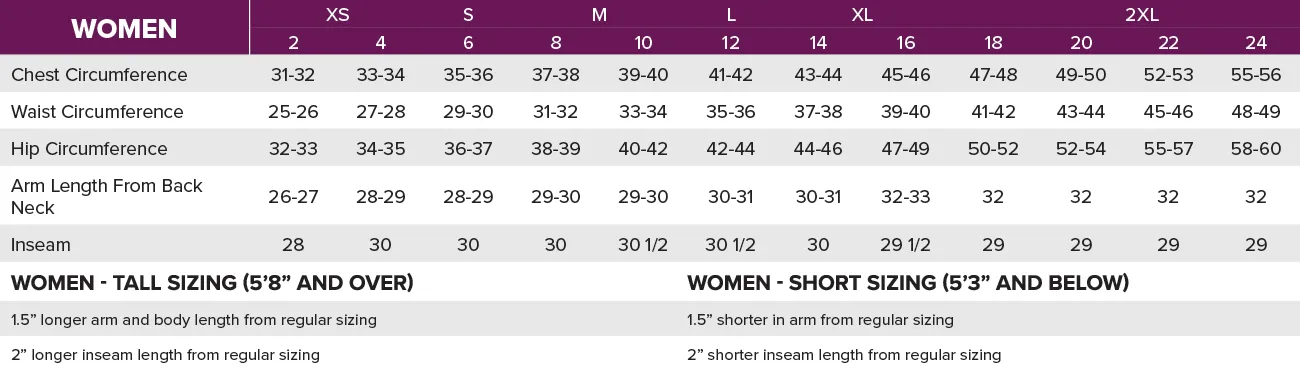
Task: Click the size 12 column header
Action: click(730, 43)
